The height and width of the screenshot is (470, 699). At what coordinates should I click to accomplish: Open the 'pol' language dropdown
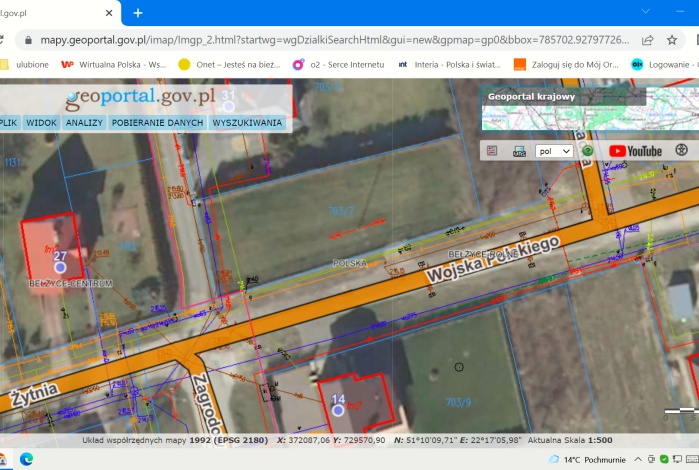click(x=554, y=151)
